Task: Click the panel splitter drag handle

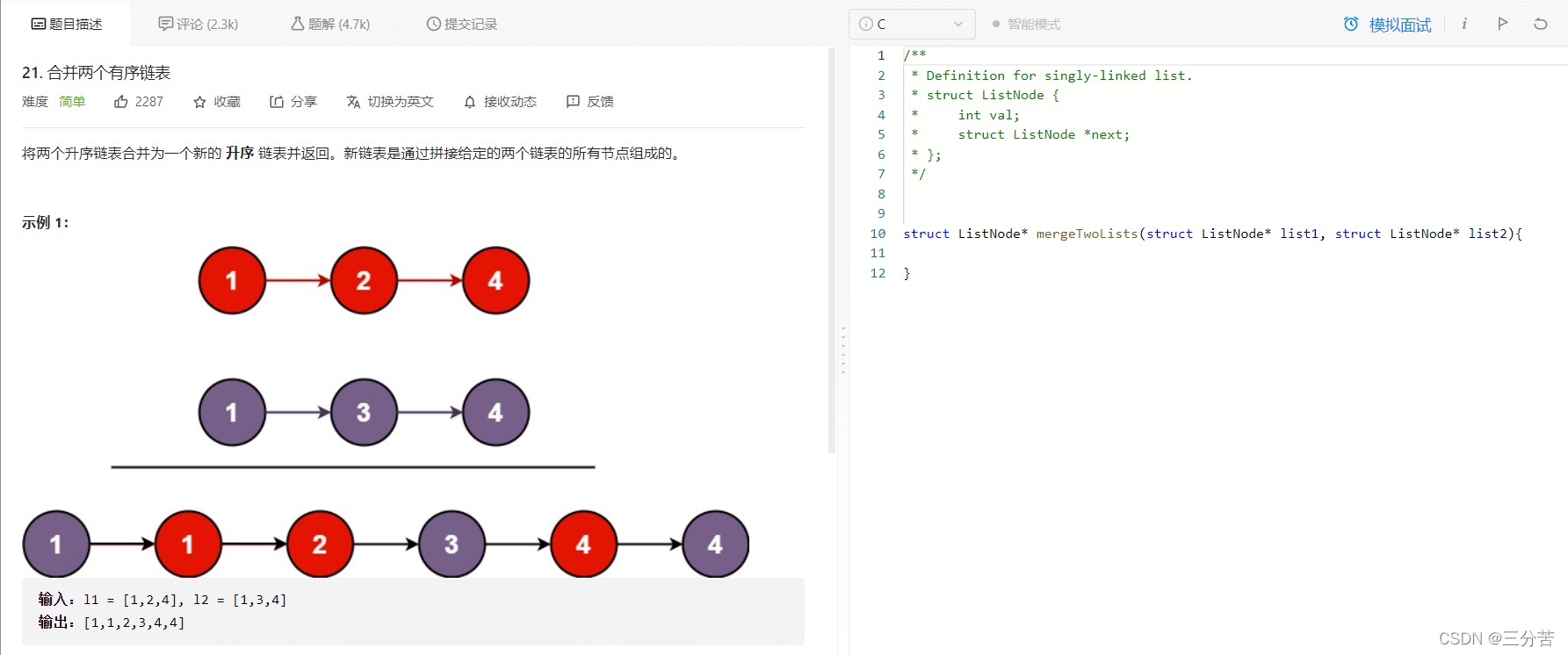Action: [843, 350]
